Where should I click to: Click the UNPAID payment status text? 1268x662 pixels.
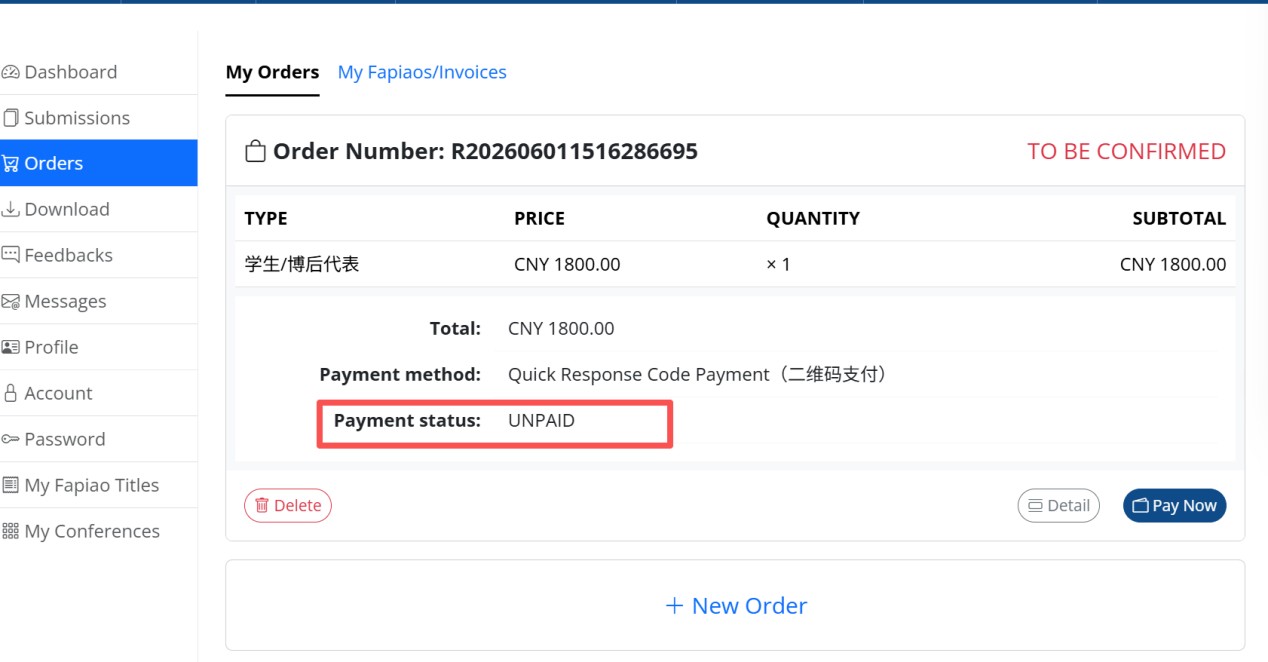coord(541,421)
